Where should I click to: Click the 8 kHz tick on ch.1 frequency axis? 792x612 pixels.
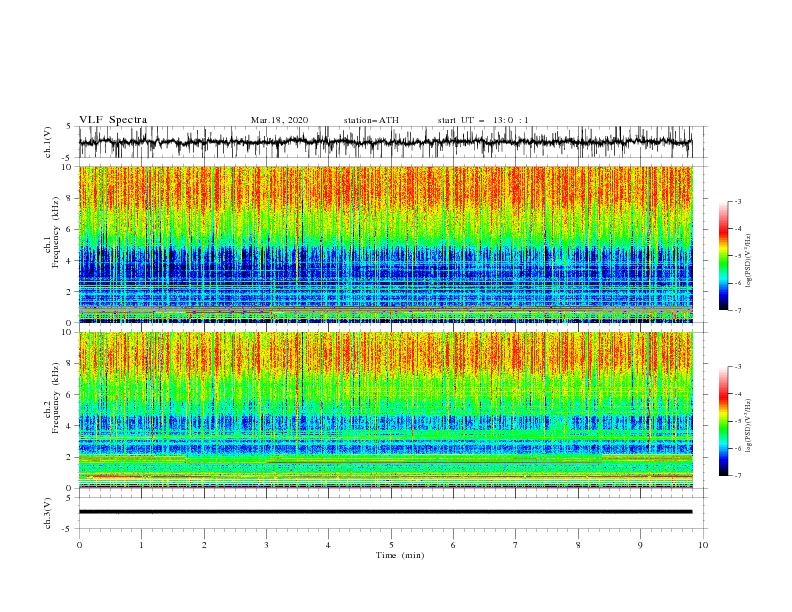click(71, 198)
